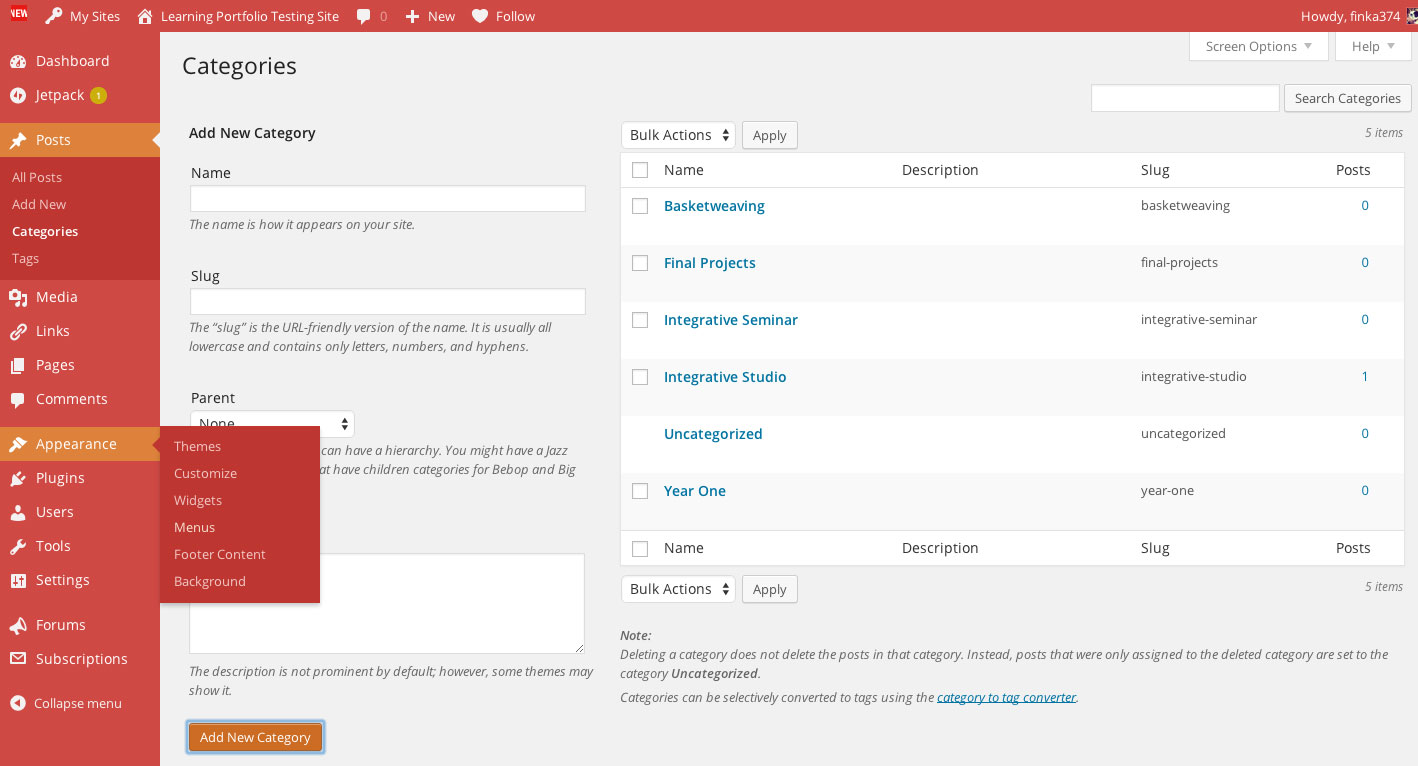This screenshot has height=766, width=1418.
Task: Click the Jetpack icon in sidebar
Action: (x=18, y=95)
